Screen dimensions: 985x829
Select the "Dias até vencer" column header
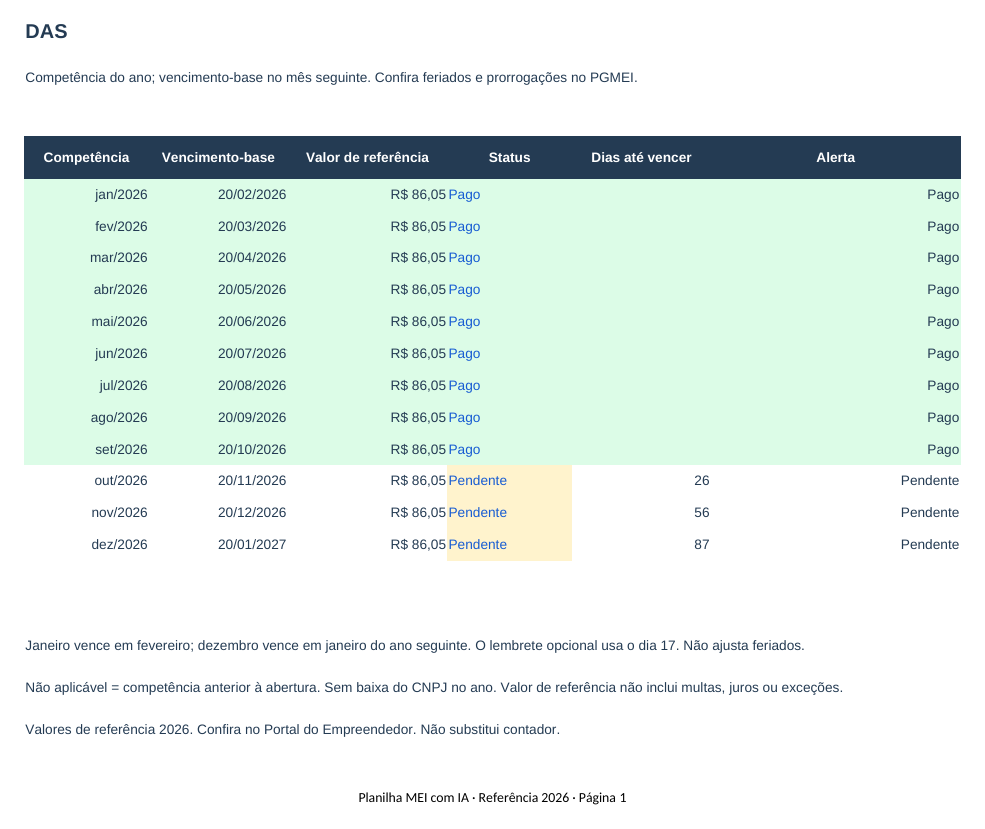click(641, 158)
